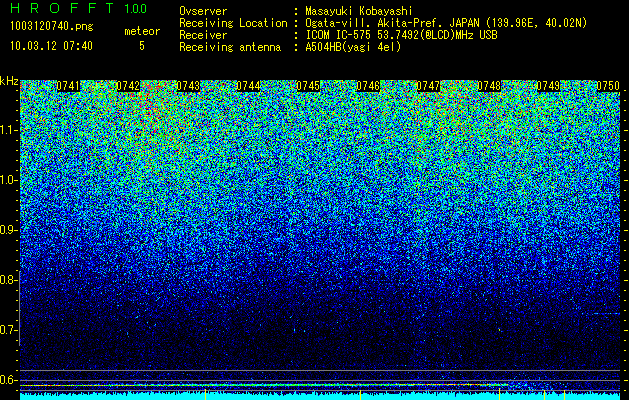The width and height of the screenshot is (629, 400).
Task: Click the 0743 time marker
Action: [x=188, y=86]
